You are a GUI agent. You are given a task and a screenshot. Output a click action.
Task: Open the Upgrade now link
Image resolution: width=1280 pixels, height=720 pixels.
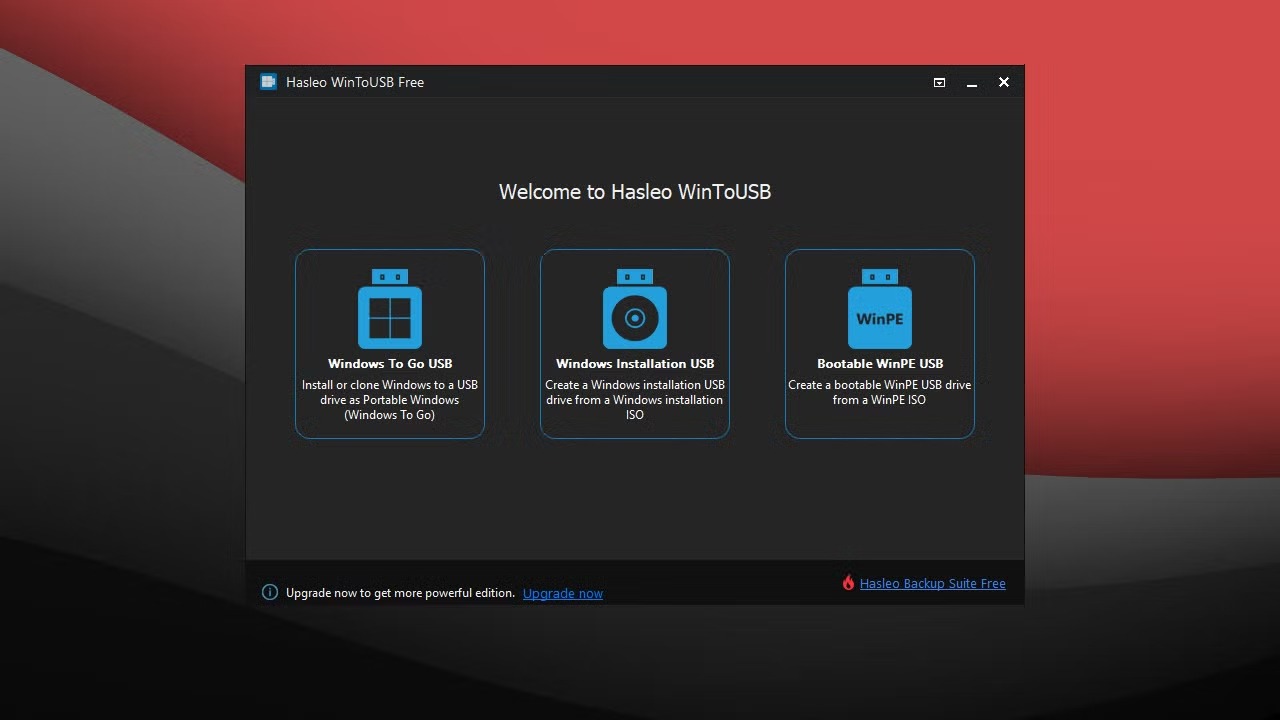[562, 592]
